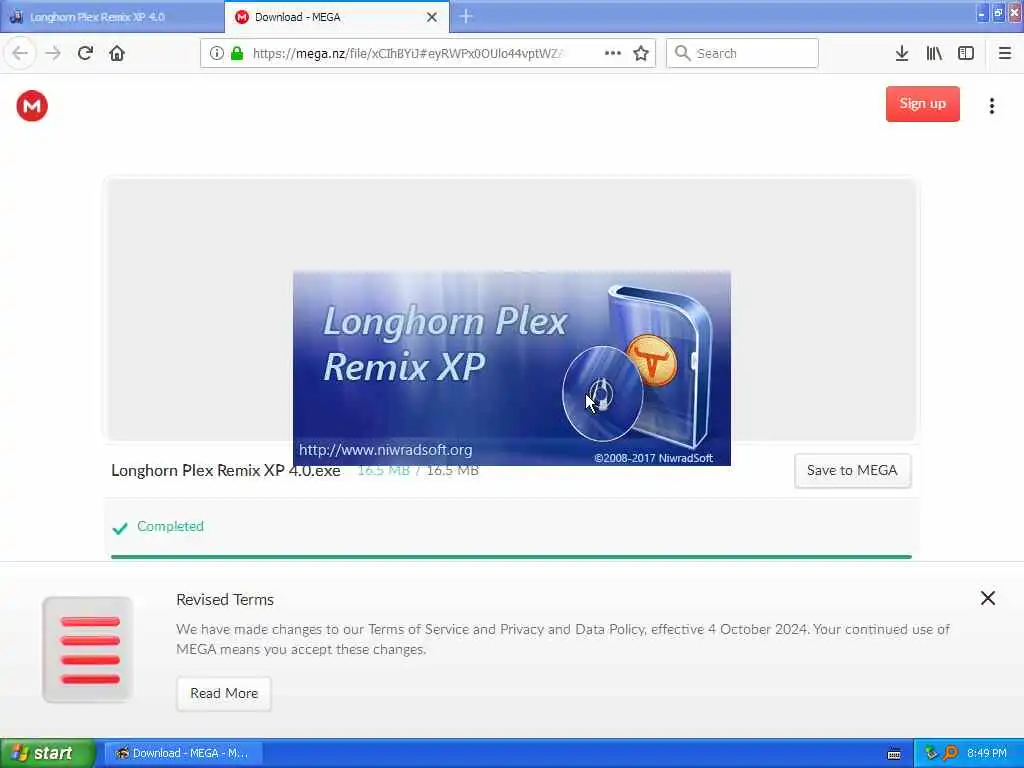Image resolution: width=1024 pixels, height=768 pixels.
Task: Click Read More in Revised Terms
Action: 224,694
